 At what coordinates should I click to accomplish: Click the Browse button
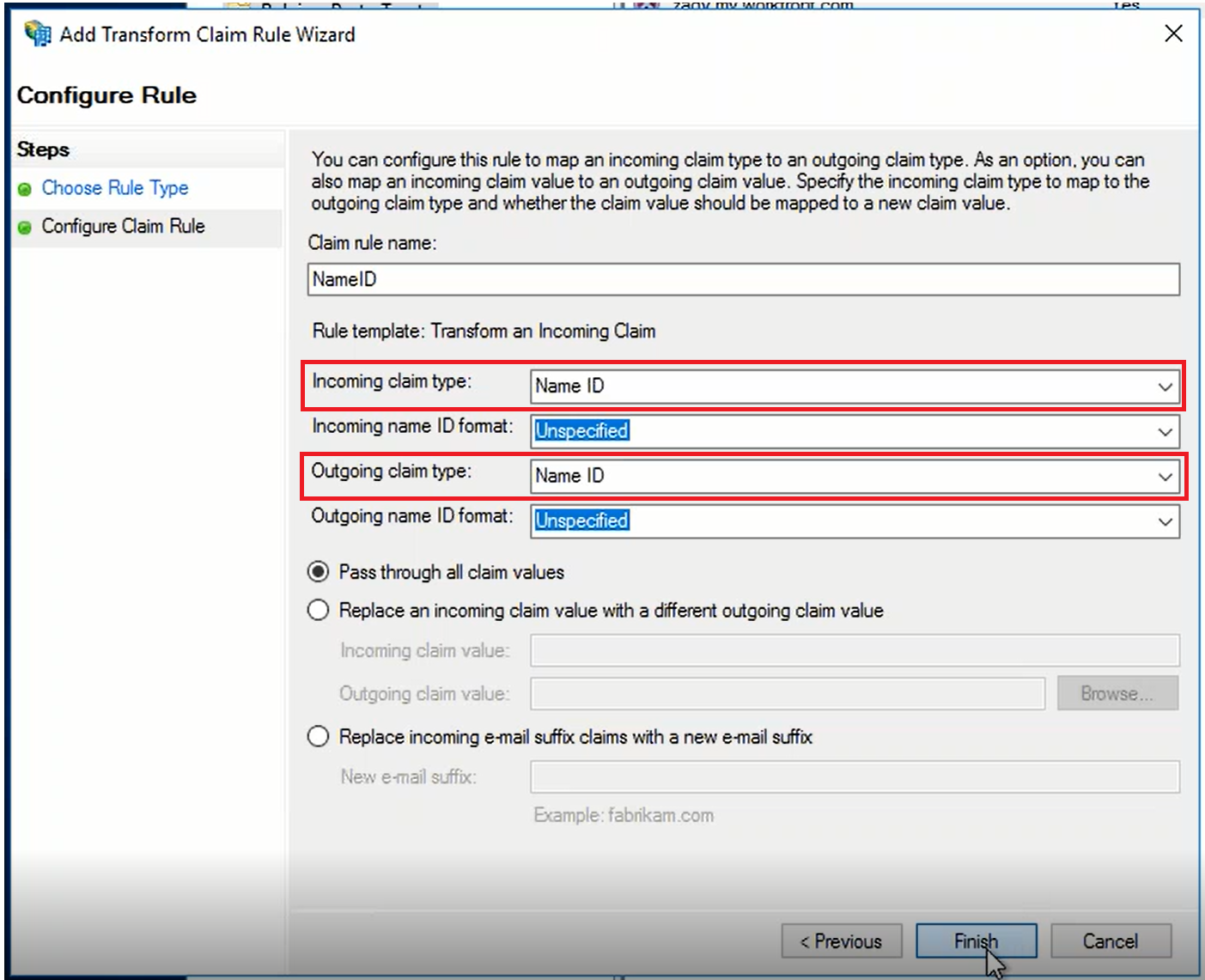(x=1117, y=693)
